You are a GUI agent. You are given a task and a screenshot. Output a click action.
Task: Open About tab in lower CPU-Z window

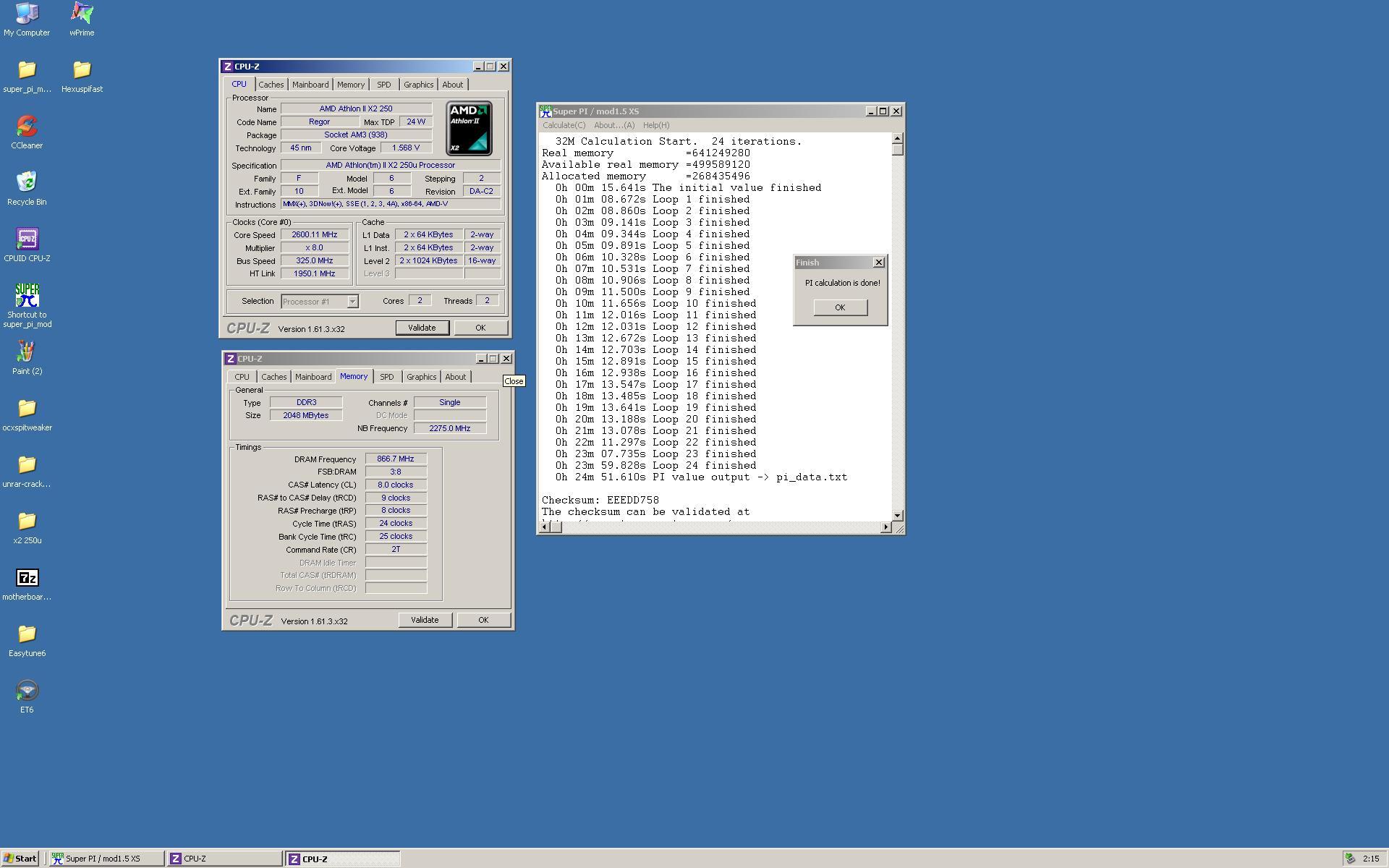[456, 377]
